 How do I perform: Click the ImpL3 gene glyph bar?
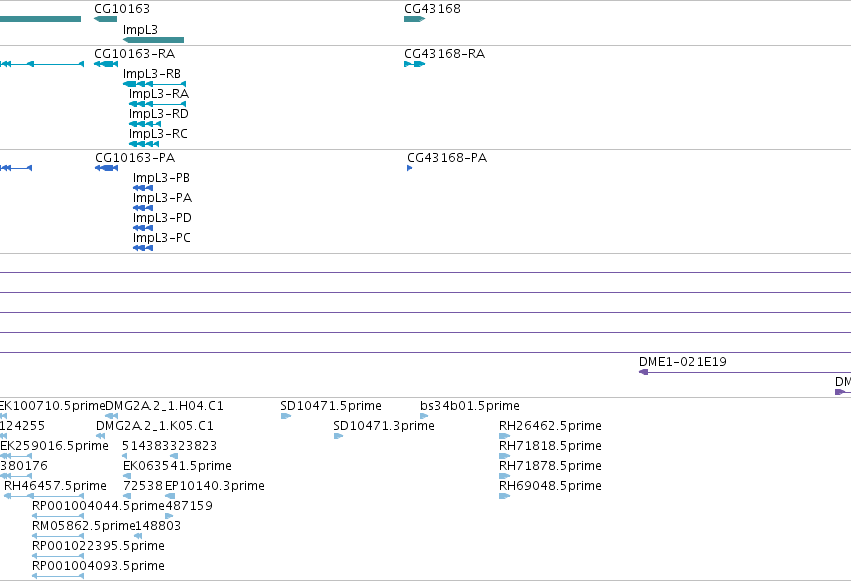pyautogui.click(x=154, y=40)
